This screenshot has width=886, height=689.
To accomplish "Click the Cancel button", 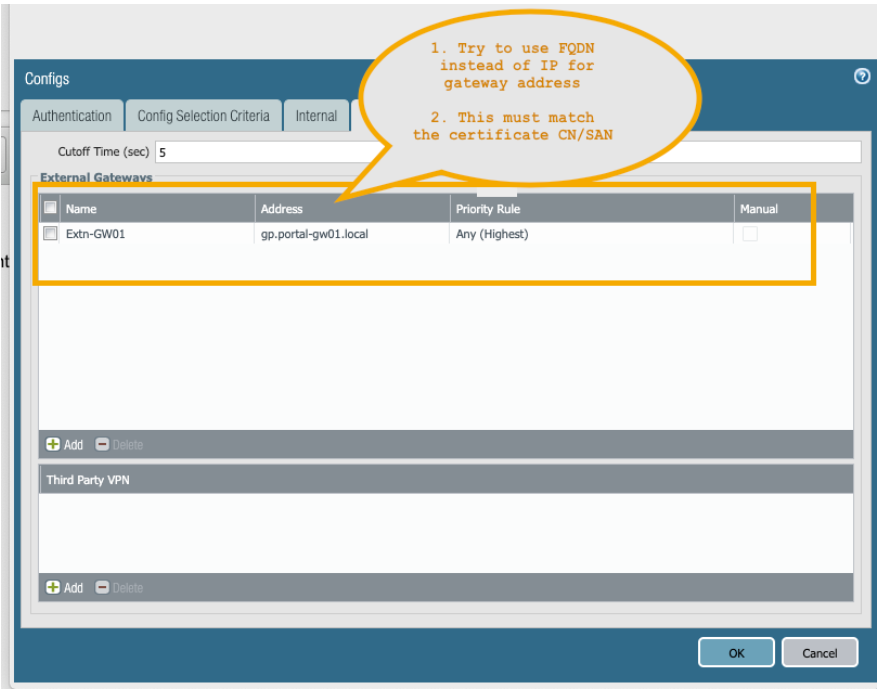I will 820,652.
